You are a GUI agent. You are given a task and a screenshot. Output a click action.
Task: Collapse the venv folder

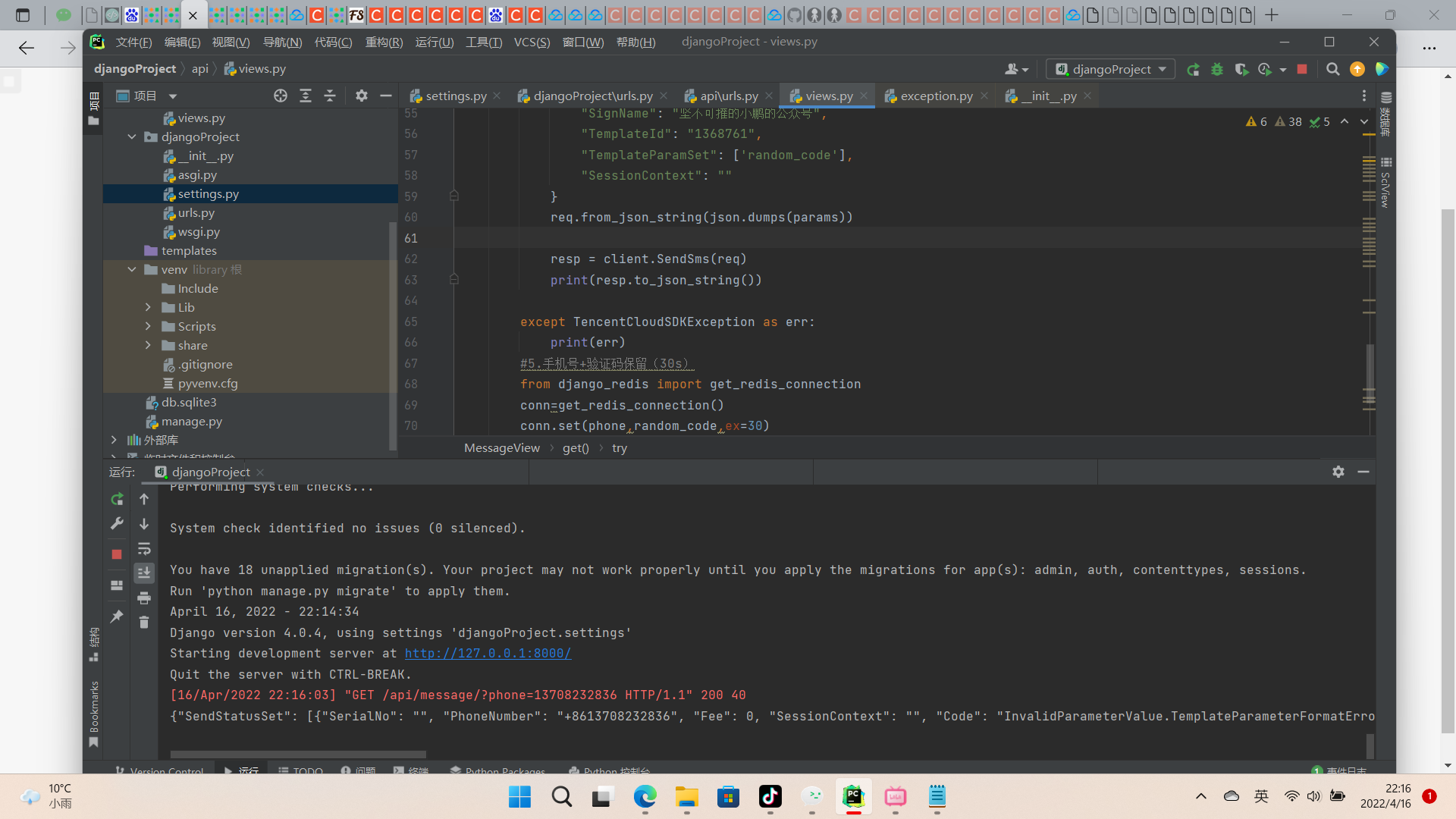[132, 270]
